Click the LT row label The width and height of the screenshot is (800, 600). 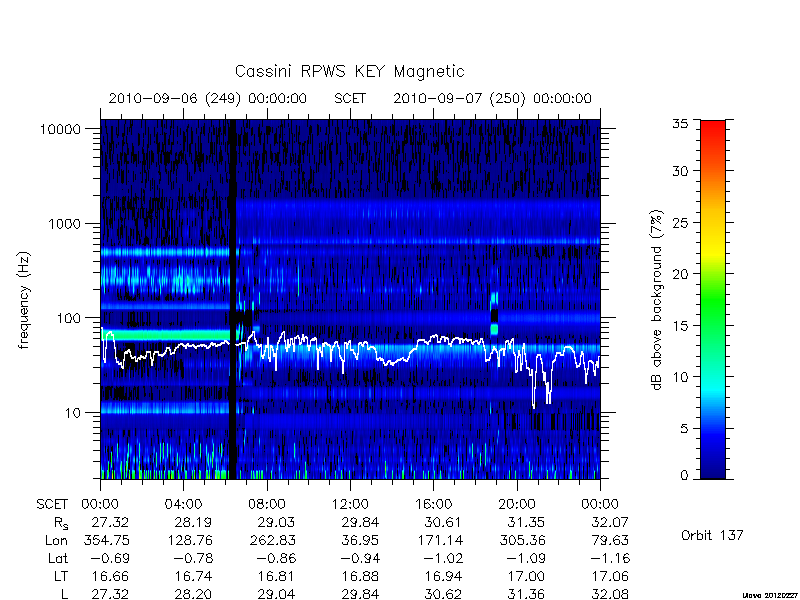point(61,577)
